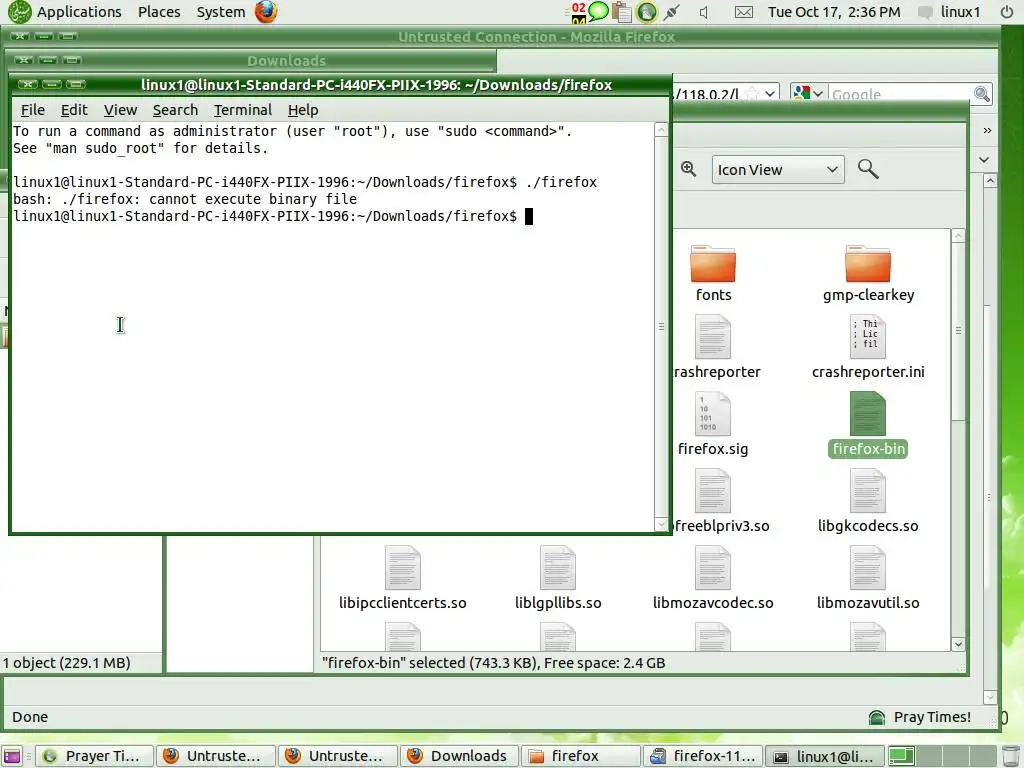Click the terminal vertical scrollbar
Screen dimensions: 1024x768
coord(661,326)
